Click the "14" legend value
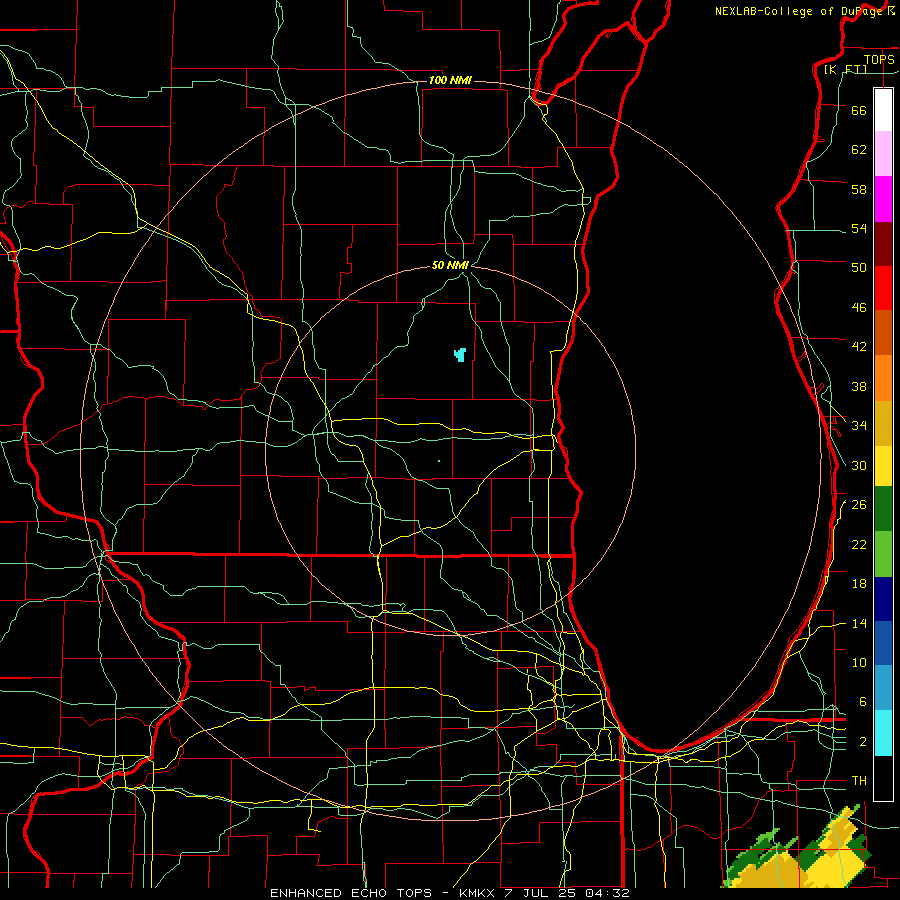The image size is (900, 900). point(859,623)
